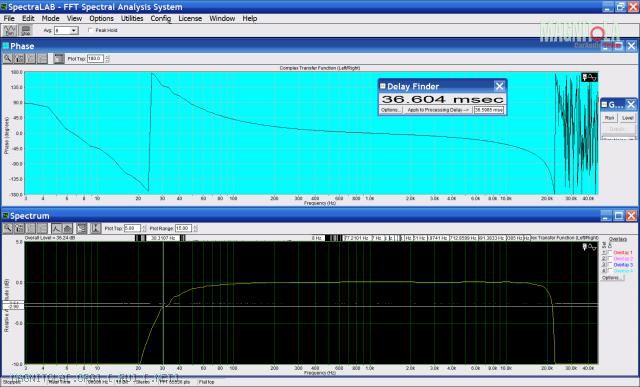
Task: Click the Run toolbar icon under File menu
Action: tap(10, 31)
